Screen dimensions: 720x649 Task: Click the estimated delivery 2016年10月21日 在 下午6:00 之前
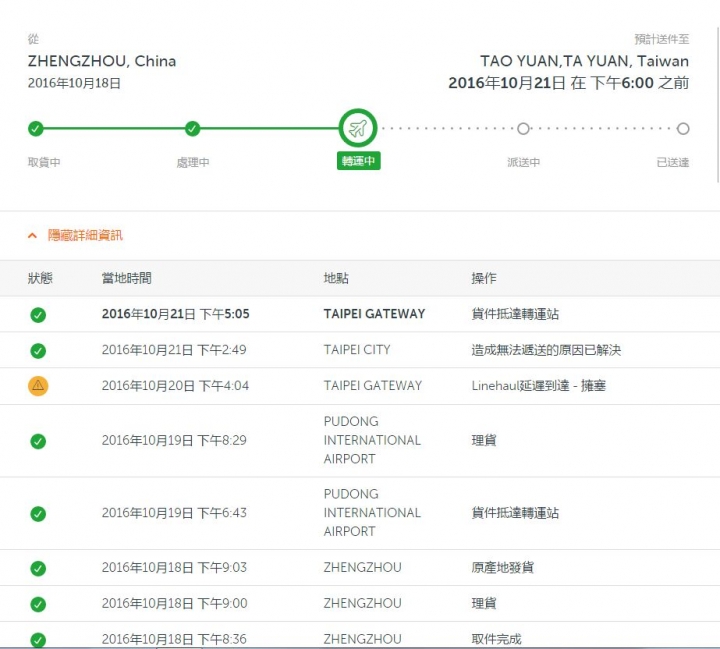pos(568,83)
